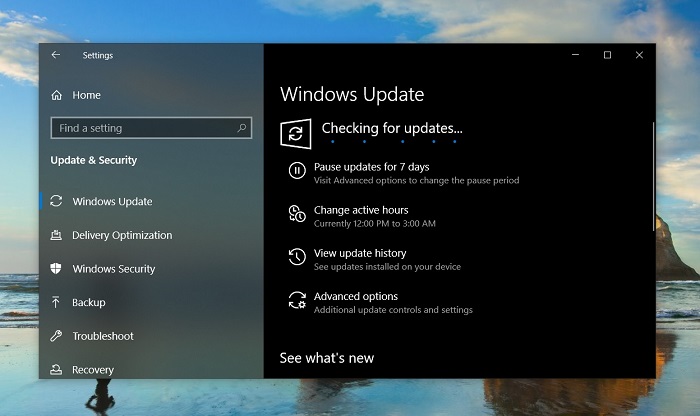This screenshot has width=700, height=416.
Task: Click the large update status refresh icon
Action: pos(296,133)
